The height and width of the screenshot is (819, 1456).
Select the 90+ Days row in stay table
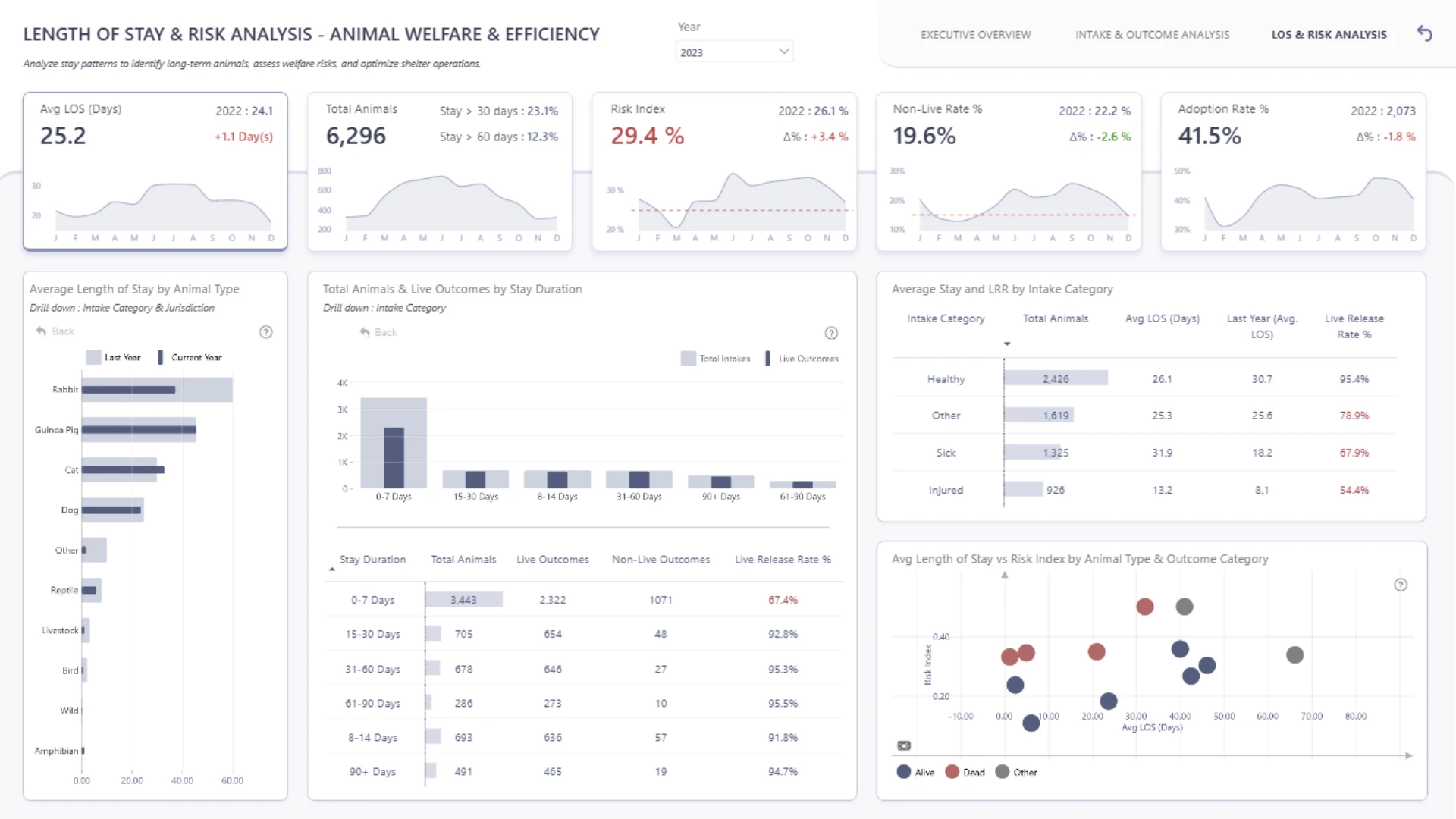point(584,771)
